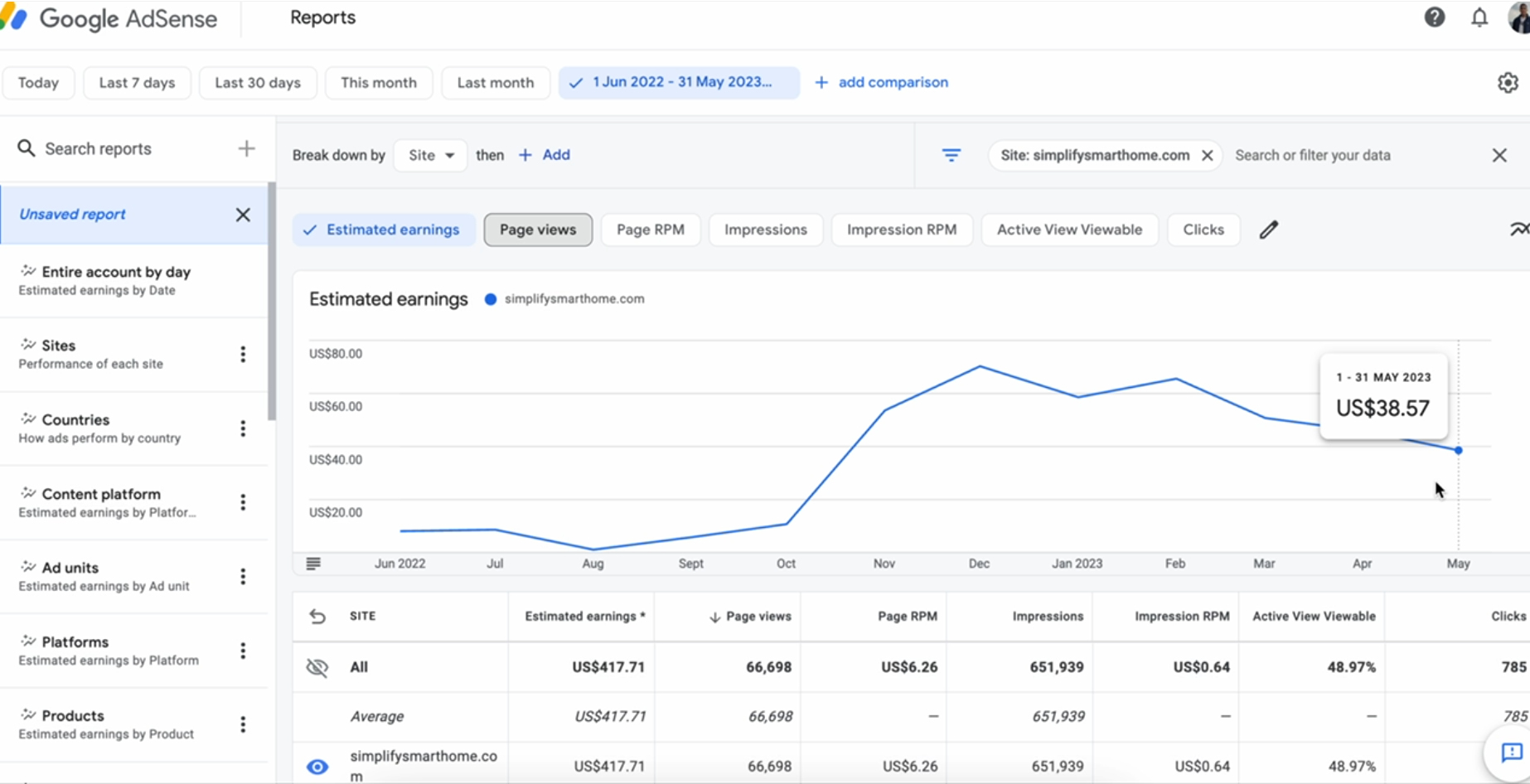Open the Help question mark icon
This screenshot has height=784, width=1530.
[1435, 17]
